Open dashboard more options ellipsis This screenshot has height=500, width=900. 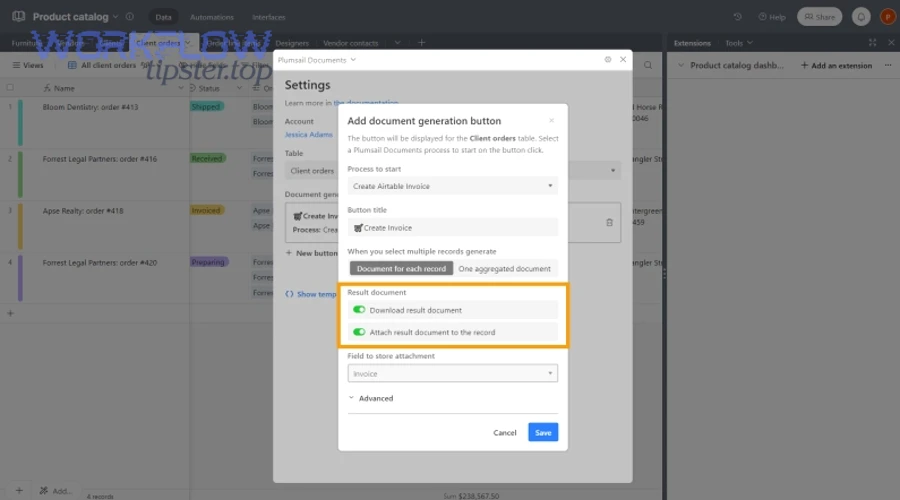pyautogui.click(x=888, y=65)
